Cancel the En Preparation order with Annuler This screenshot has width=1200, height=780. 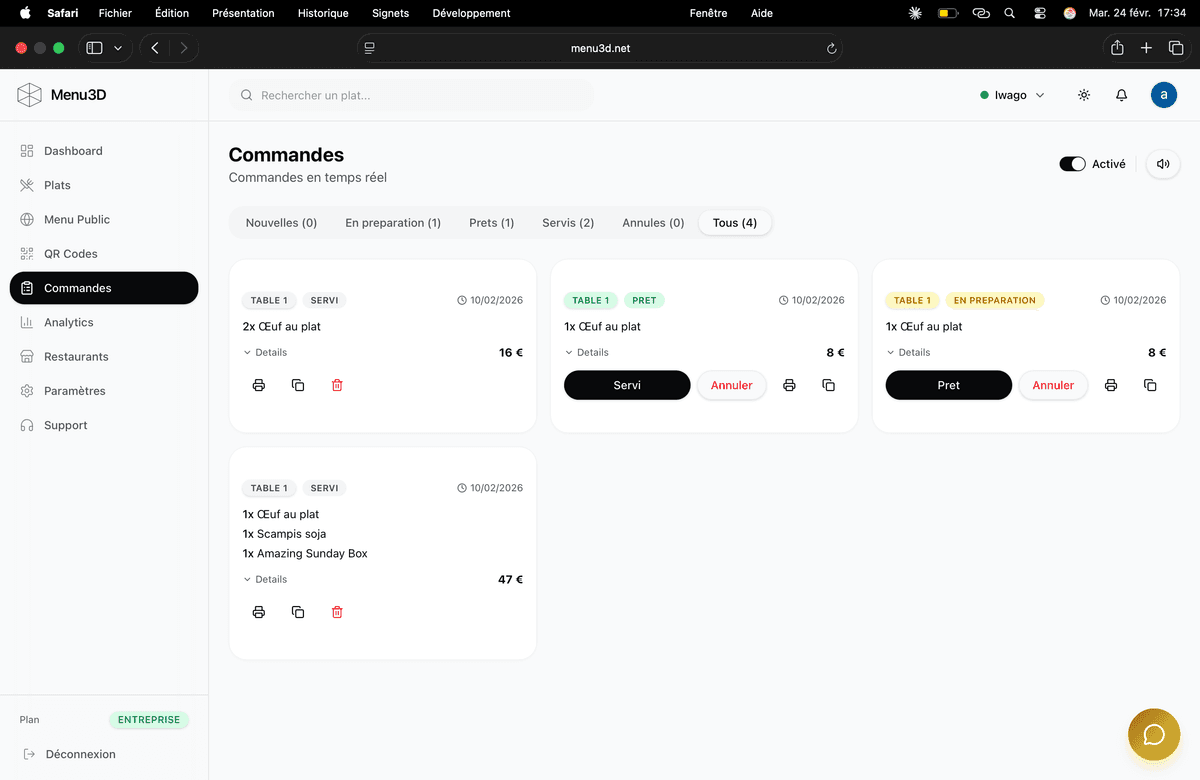point(1053,385)
